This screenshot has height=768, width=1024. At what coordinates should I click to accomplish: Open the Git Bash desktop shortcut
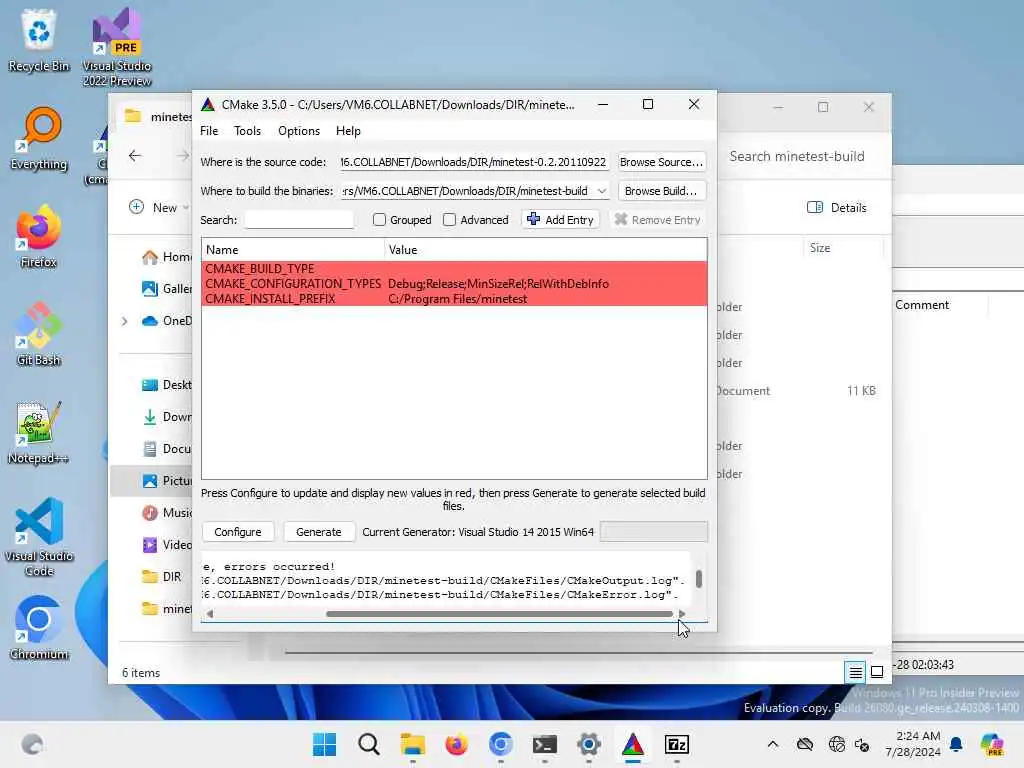[x=39, y=334]
